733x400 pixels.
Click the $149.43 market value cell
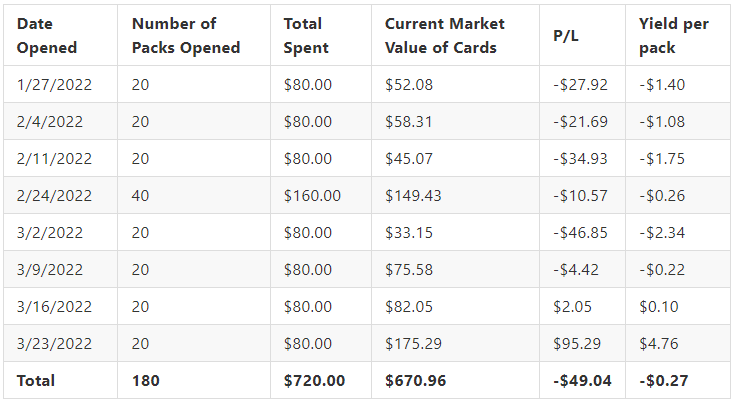point(413,195)
